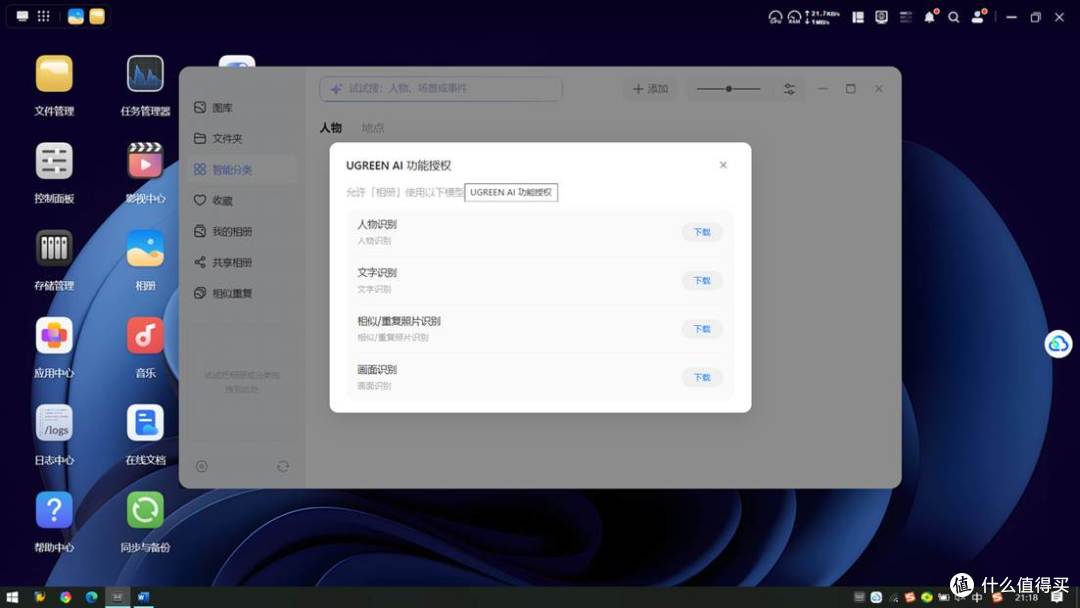The image size is (1080, 608).
Task: Launch the 影视中心 app
Action: coord(145,161)
